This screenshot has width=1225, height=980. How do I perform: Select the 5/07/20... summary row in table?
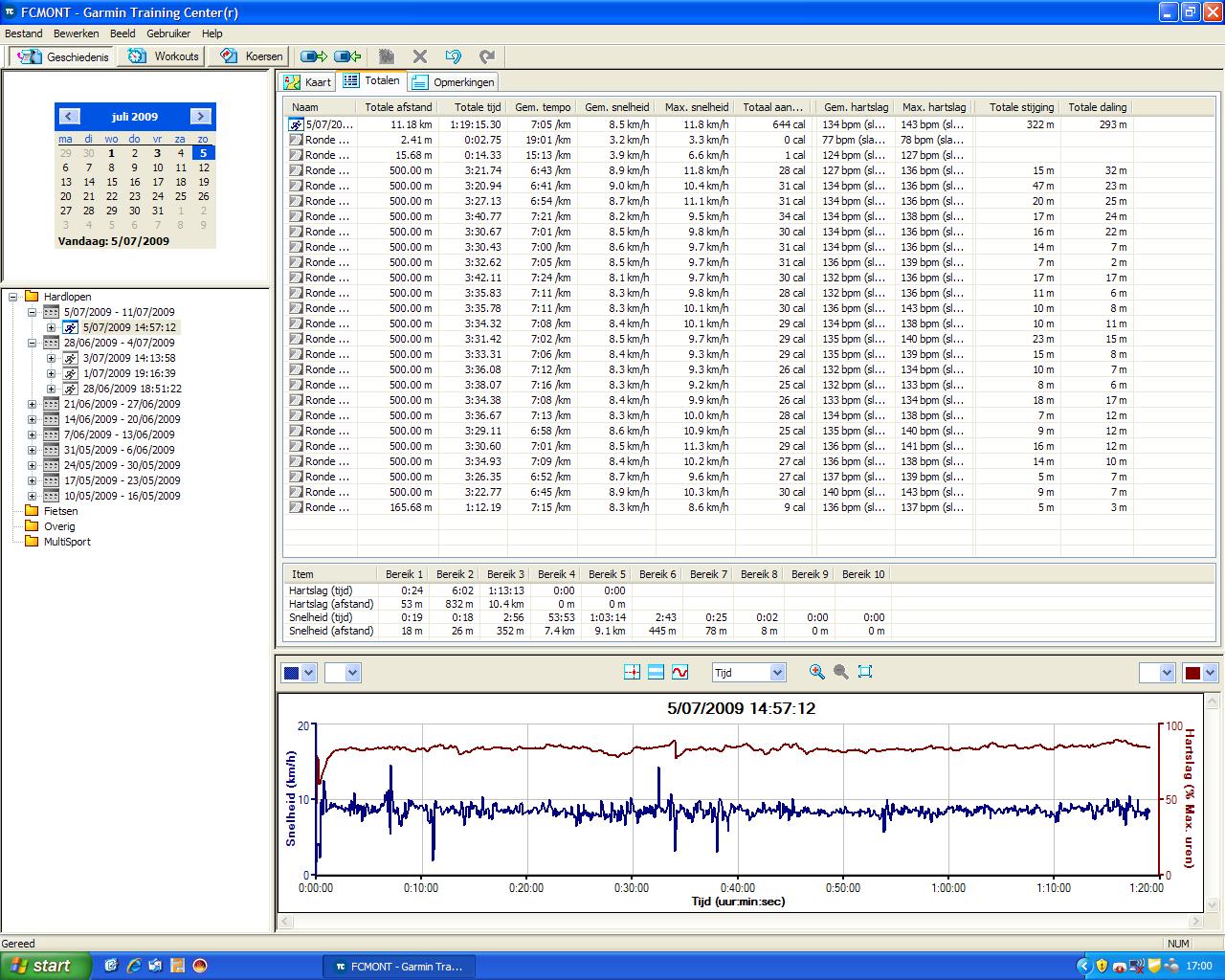(x=707, y=124)
